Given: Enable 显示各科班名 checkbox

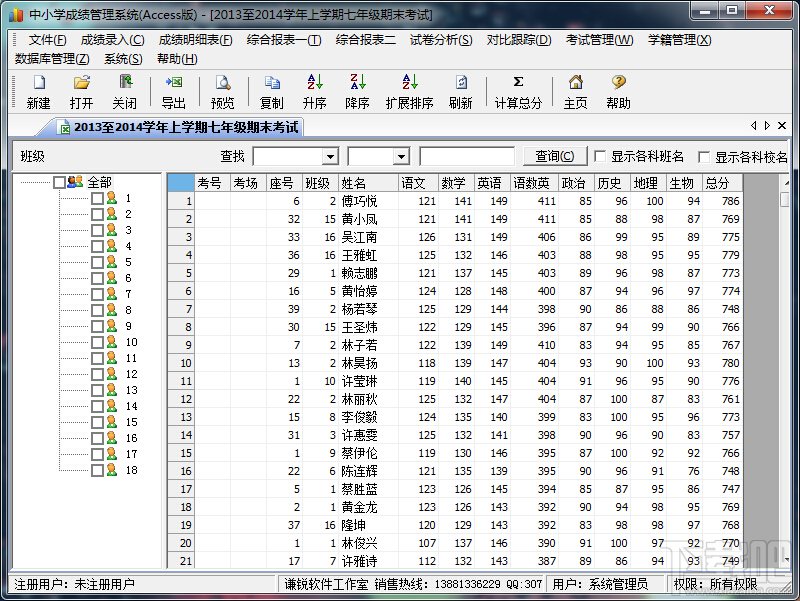Looking at the screenshot, I should [601, 156].
